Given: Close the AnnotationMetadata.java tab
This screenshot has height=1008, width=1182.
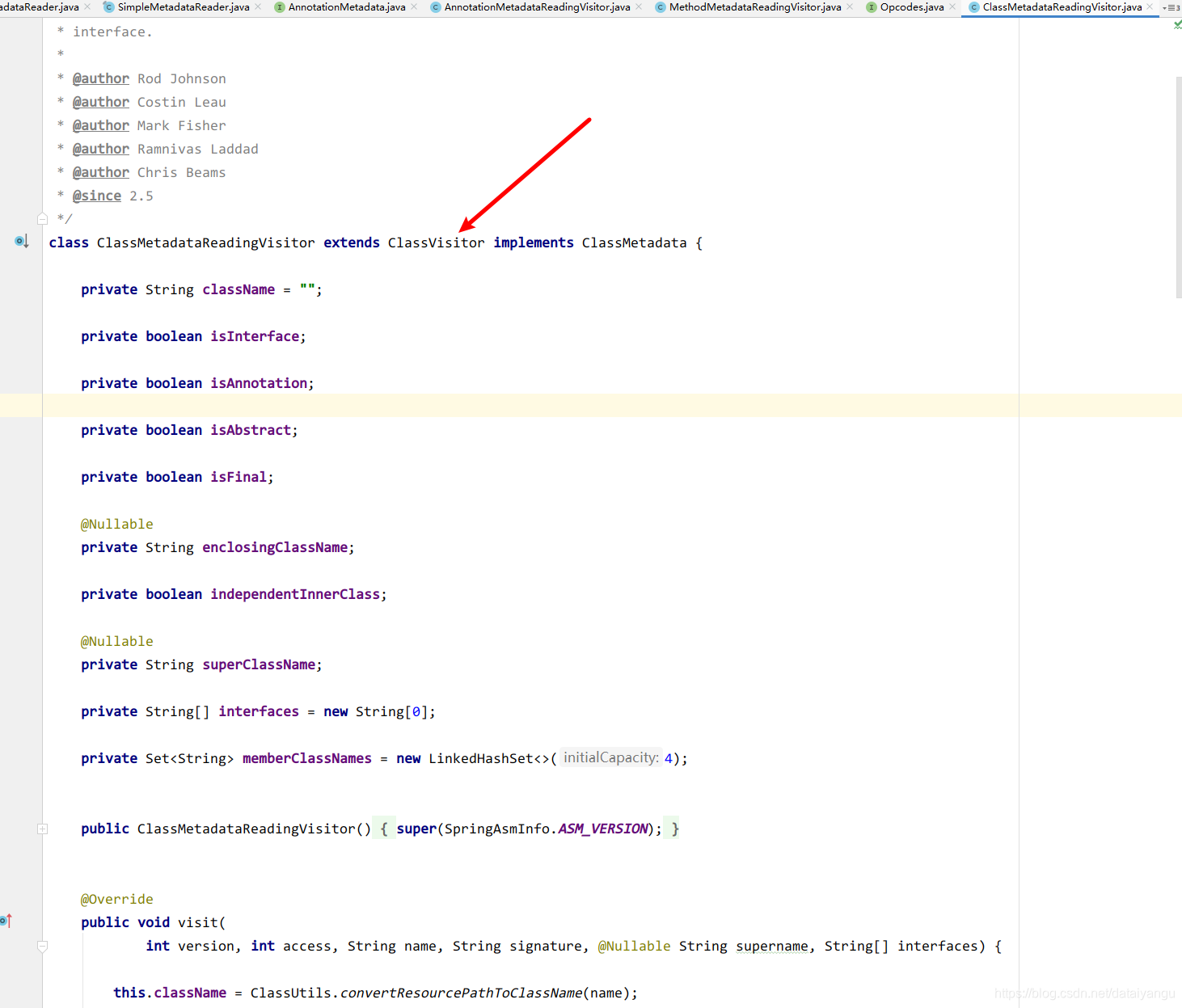Looking at the screenshot, I should (414, 7).
